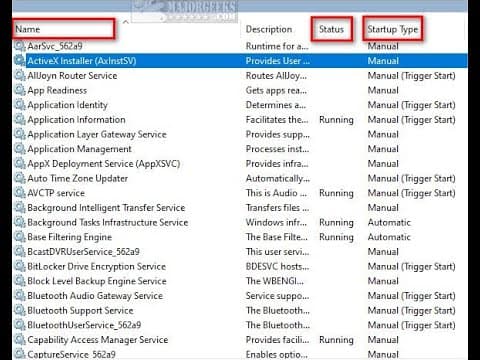This screenshot has width=480, height=360.
Task: Select the ActiveX Installer (AxInstSV) row
Action: 240,61
